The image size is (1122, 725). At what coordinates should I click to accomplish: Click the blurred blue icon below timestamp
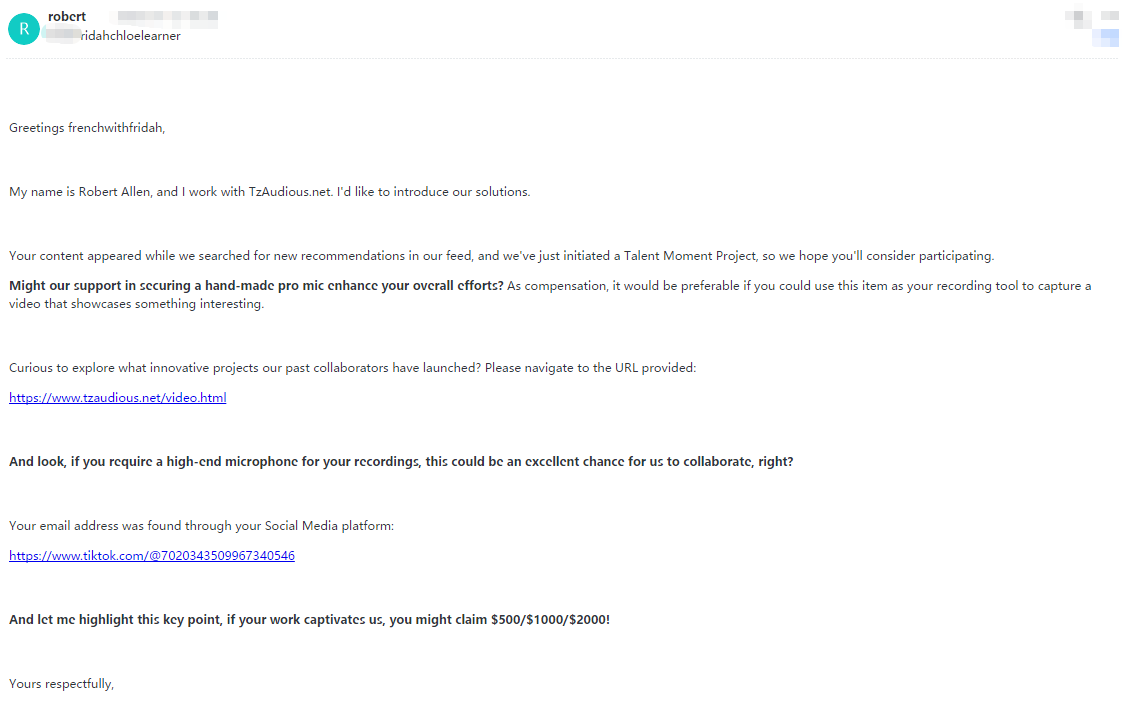pos(1106,38)
